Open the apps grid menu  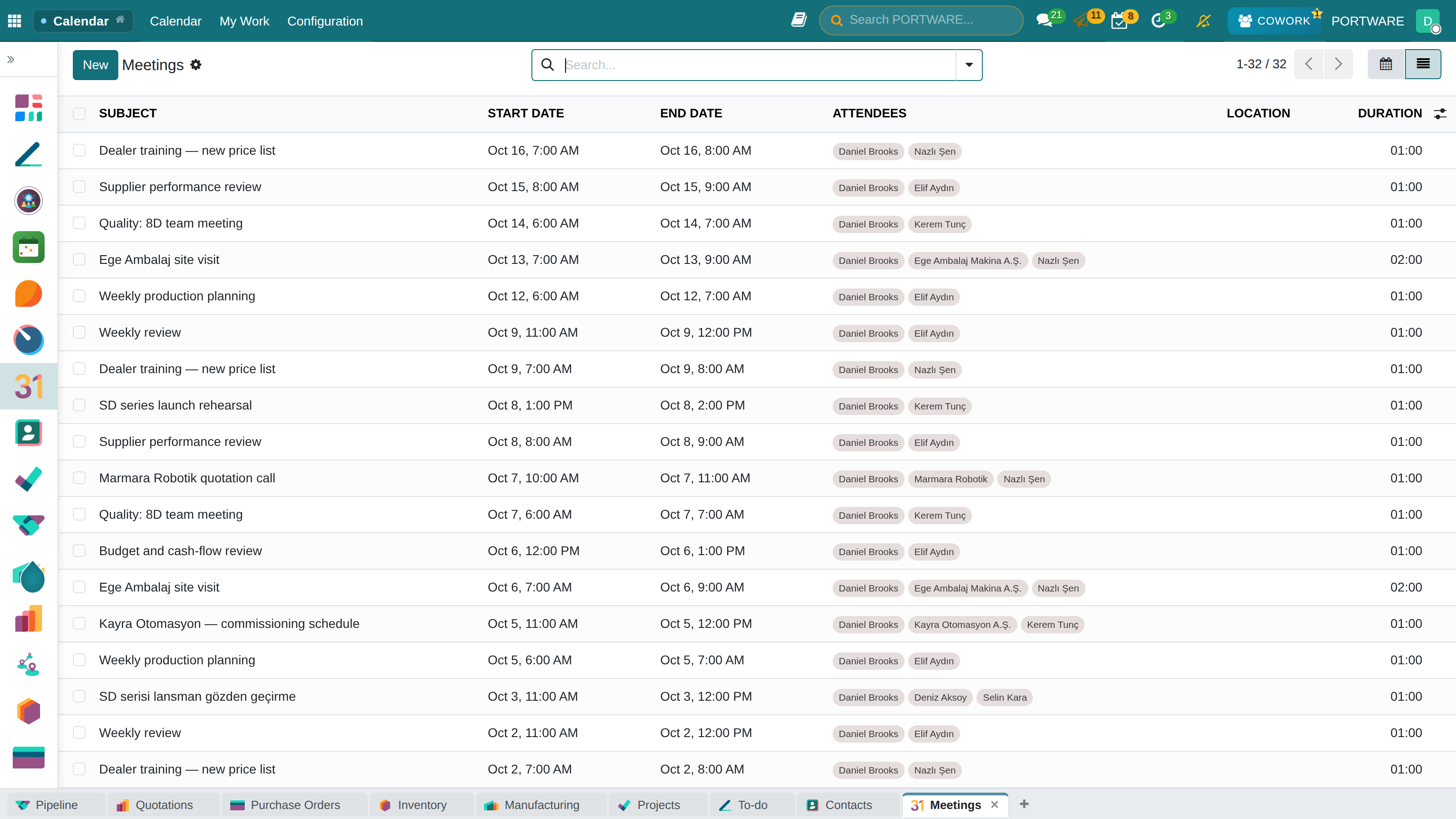tap(15, 21)
